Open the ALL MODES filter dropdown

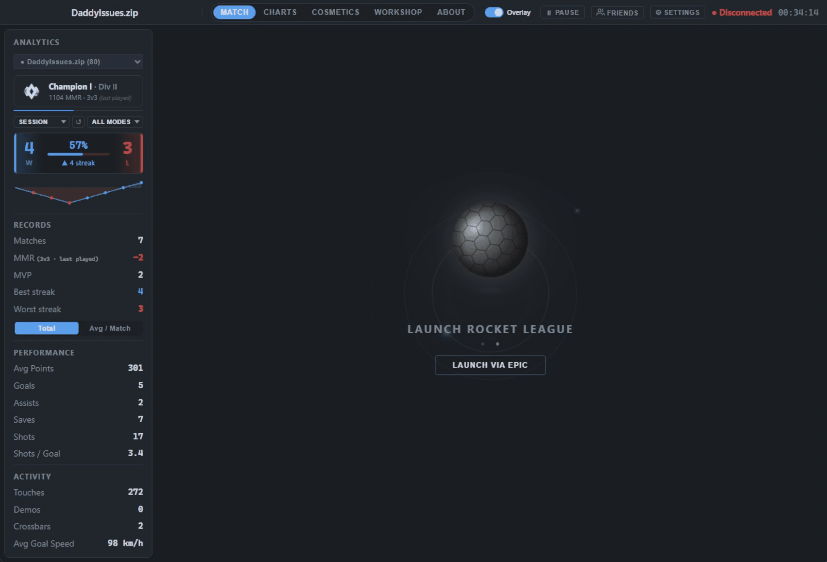pyautogui.click(x=115, y=122)
